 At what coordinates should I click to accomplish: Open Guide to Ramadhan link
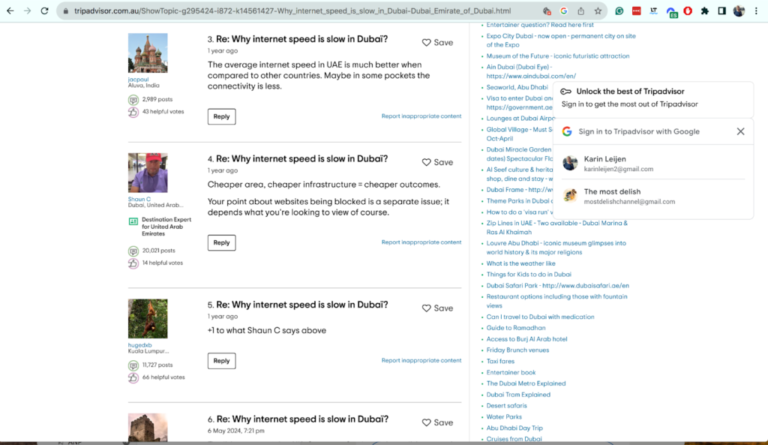pyautogui.click(x=516, y=328)
